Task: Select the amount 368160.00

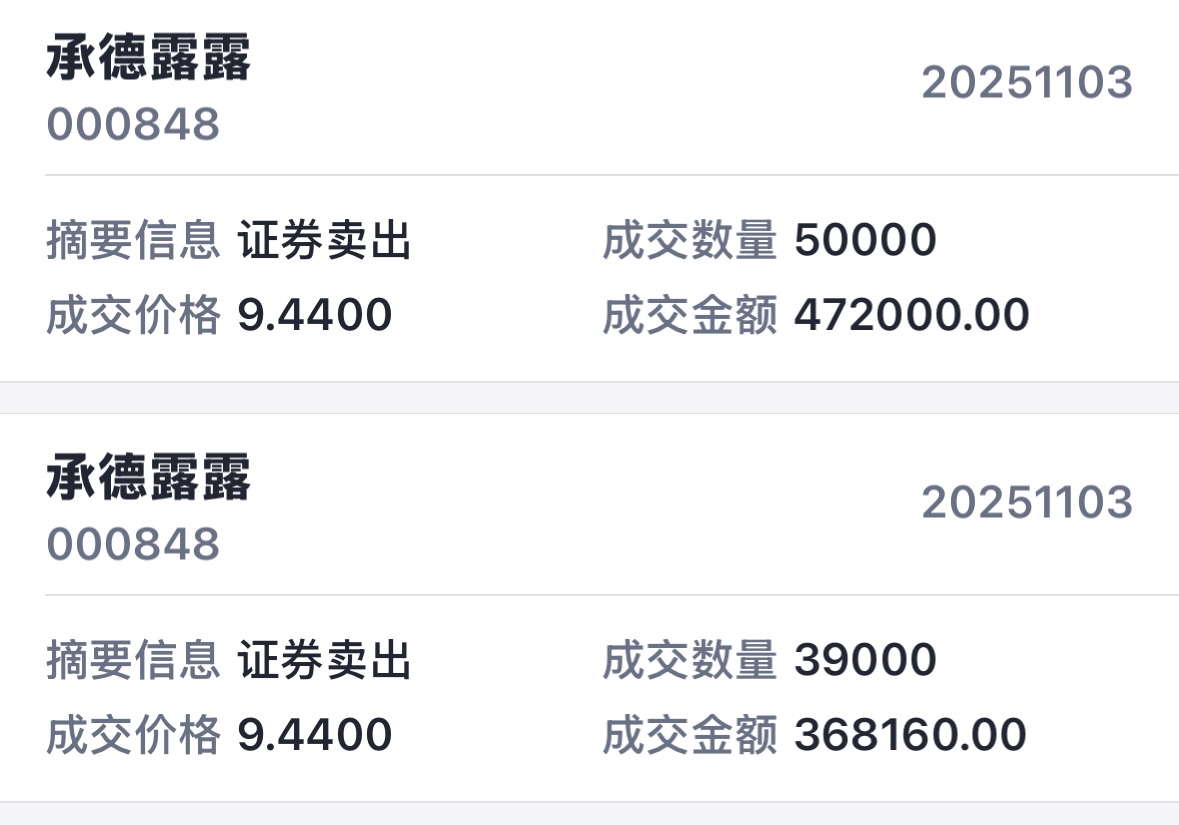Action: coord(910,736)
